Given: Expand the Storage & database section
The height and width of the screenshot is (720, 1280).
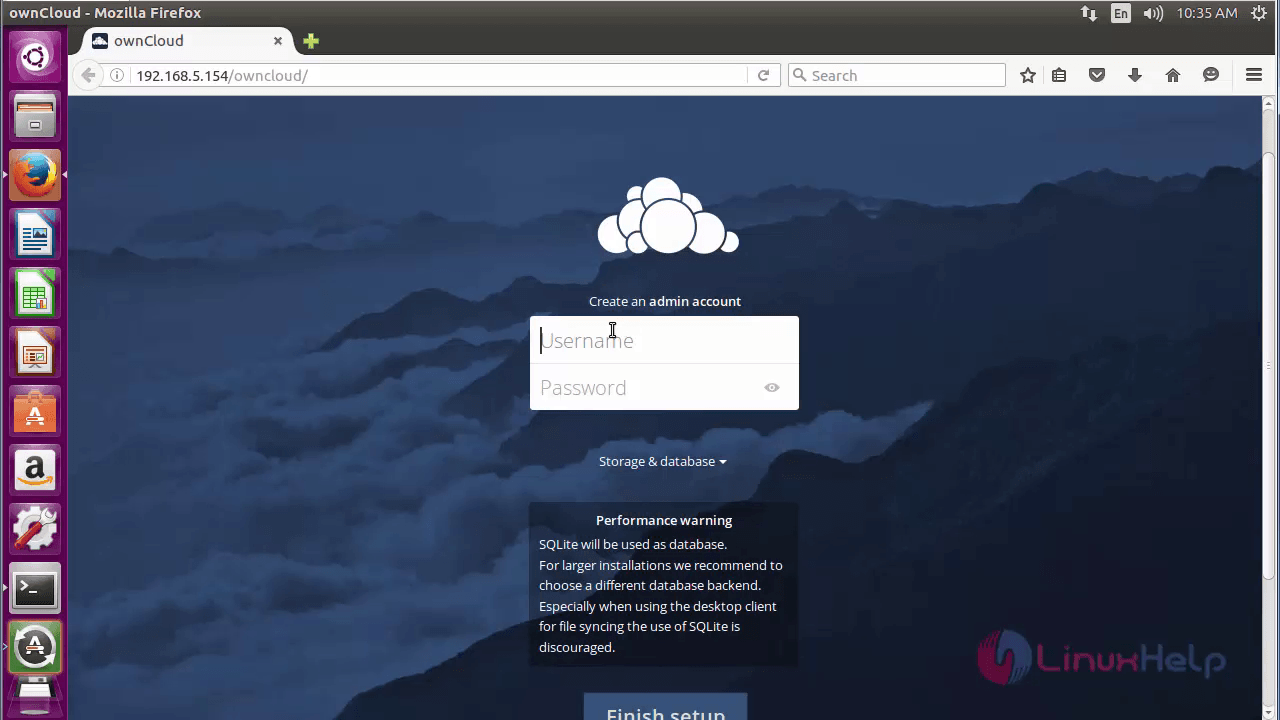Looking at the screenshot, I should pos(663,461).
